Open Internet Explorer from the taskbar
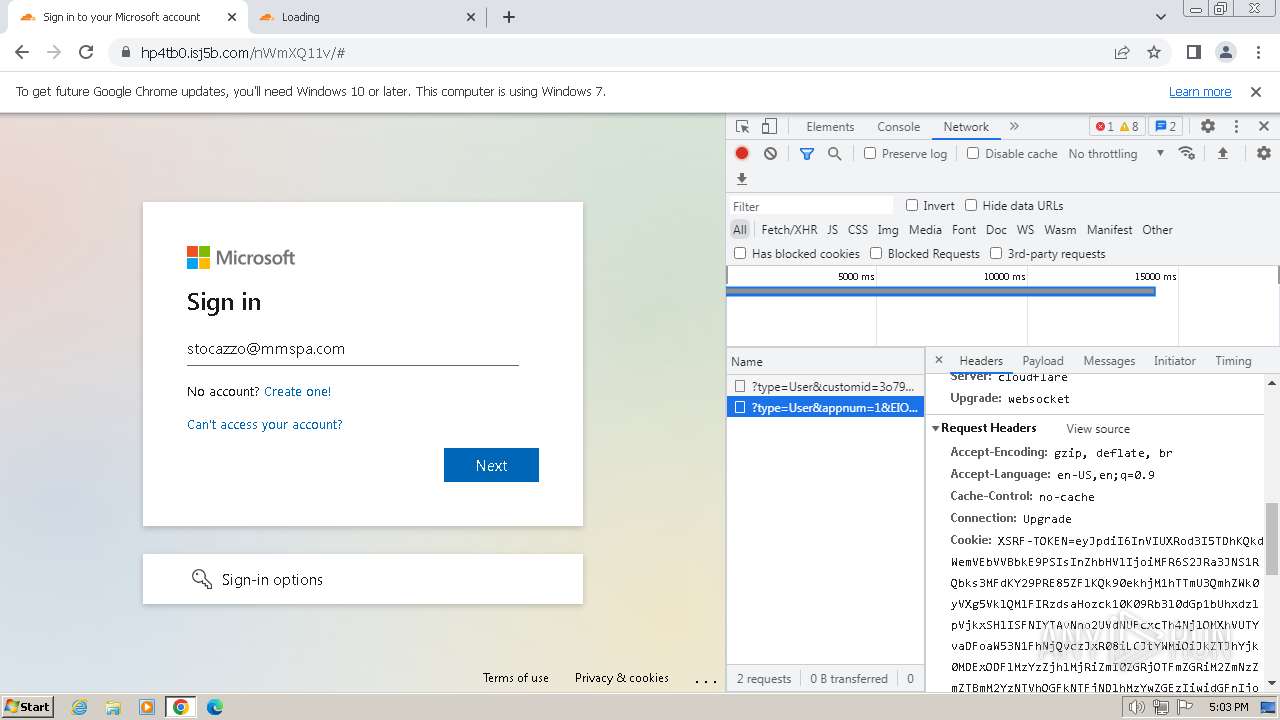This screenshot has width=1280, height=720. 79,707
